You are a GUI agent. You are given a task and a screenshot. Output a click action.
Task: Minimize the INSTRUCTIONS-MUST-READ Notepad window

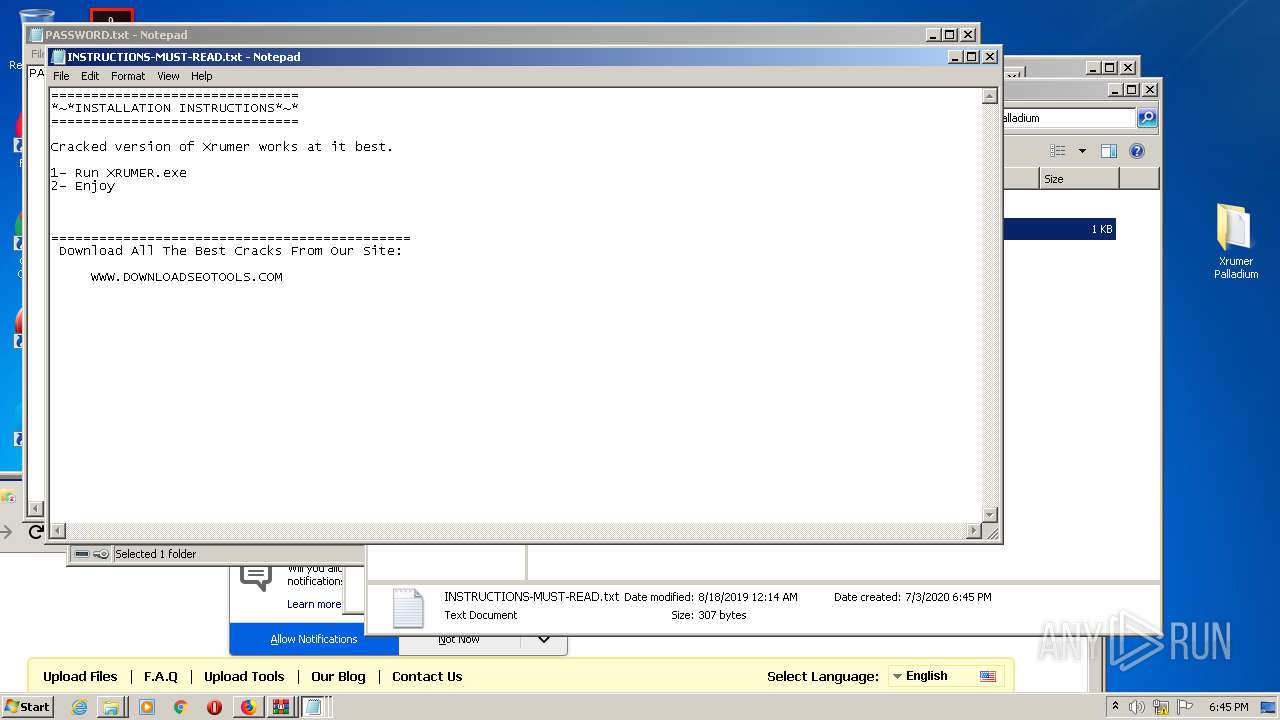(955, 57)
